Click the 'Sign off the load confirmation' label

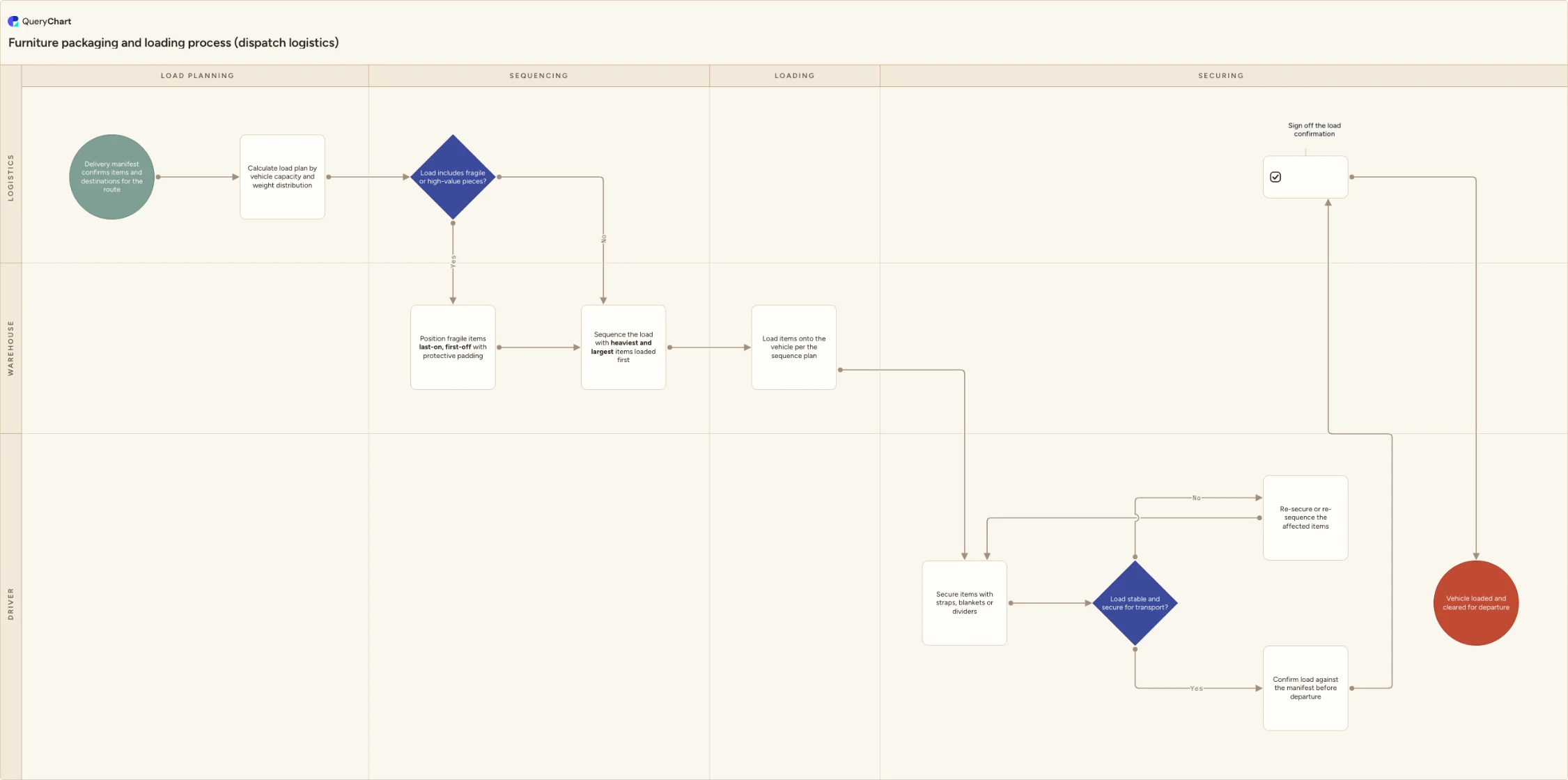1314,130
